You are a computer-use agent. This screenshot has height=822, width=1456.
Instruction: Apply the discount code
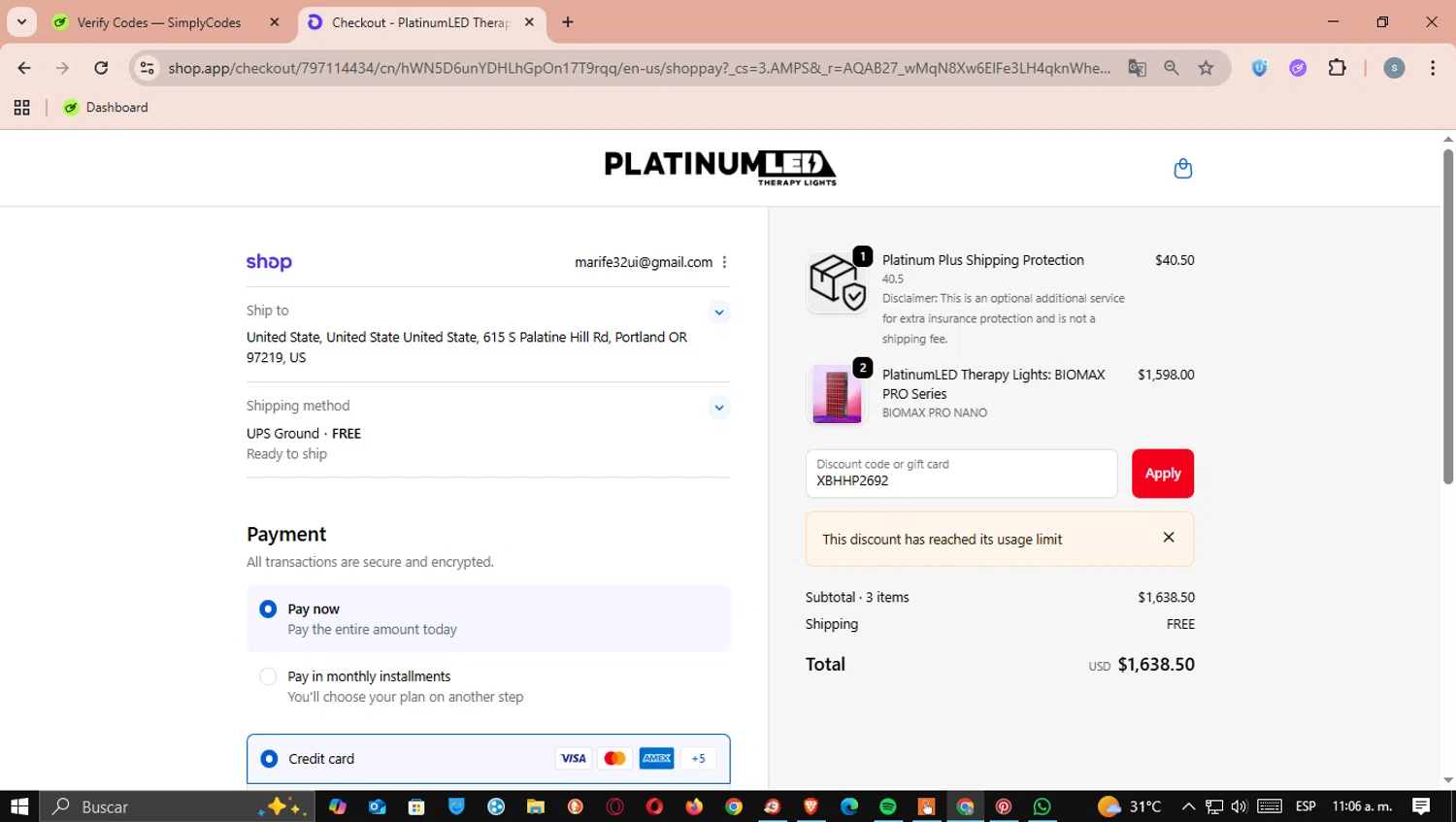click(x=1163, y=474)
